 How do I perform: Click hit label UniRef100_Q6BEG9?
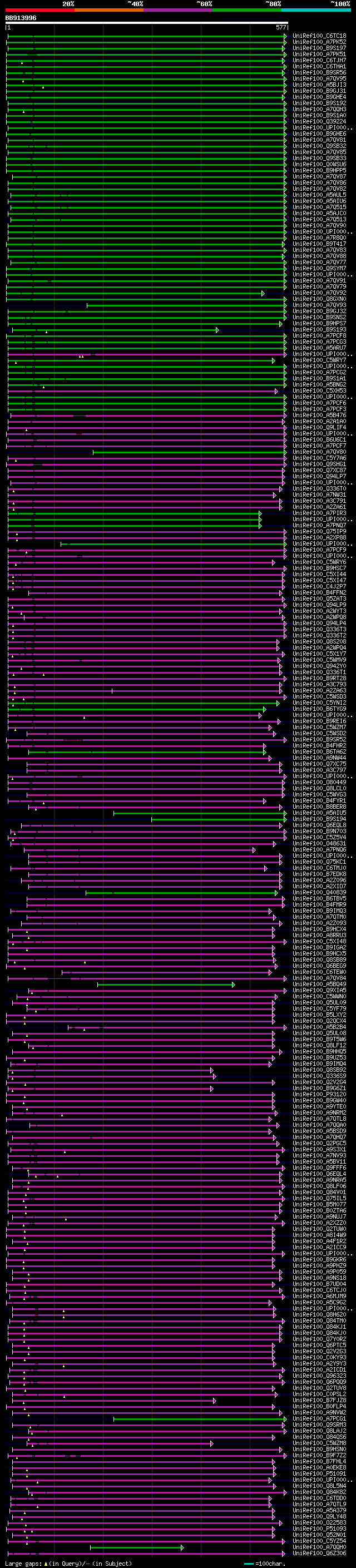(319, 966)
